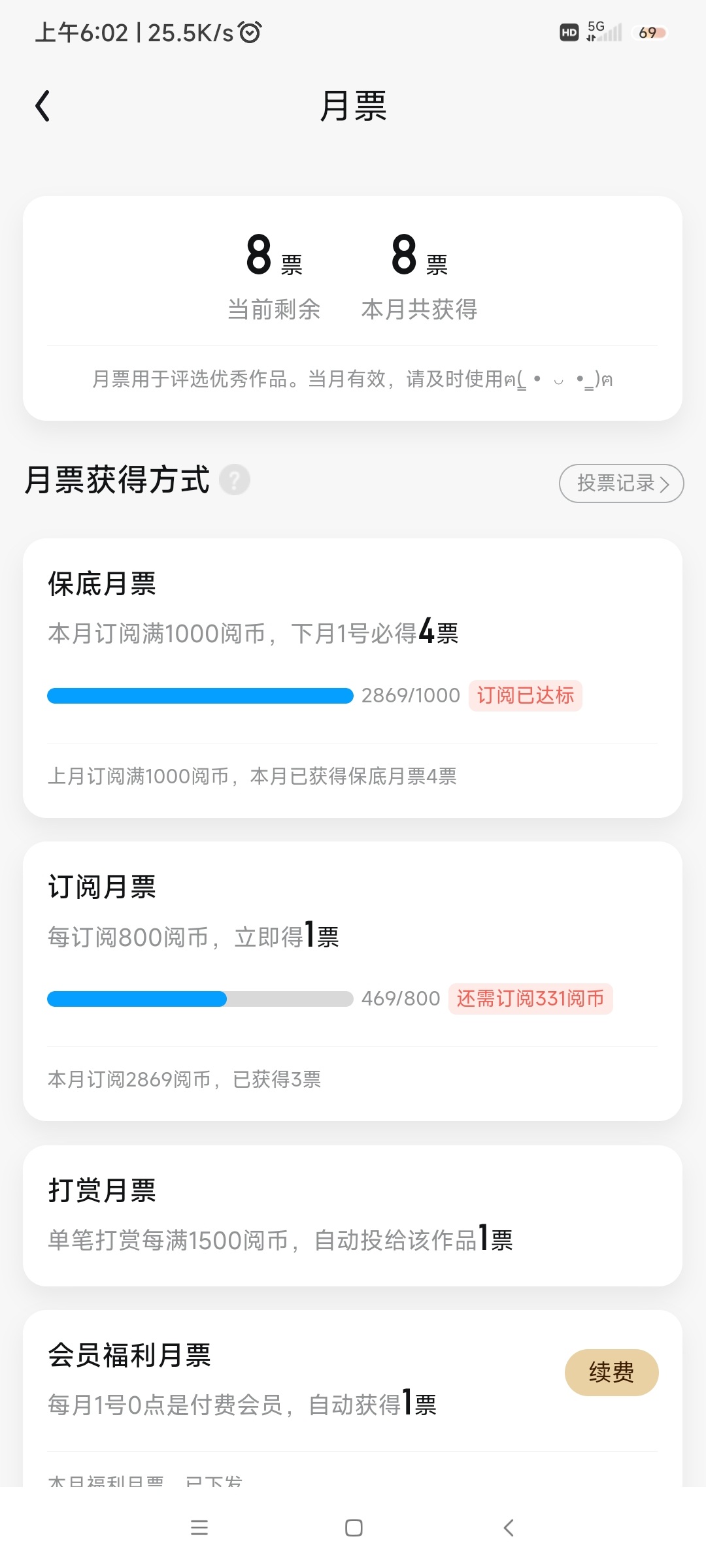Image resolution: width=706 pixels, height=1568 pixels.
Task: Open the 投票记录 voting history
Action: pyautogui.click(x=621, y=483)
